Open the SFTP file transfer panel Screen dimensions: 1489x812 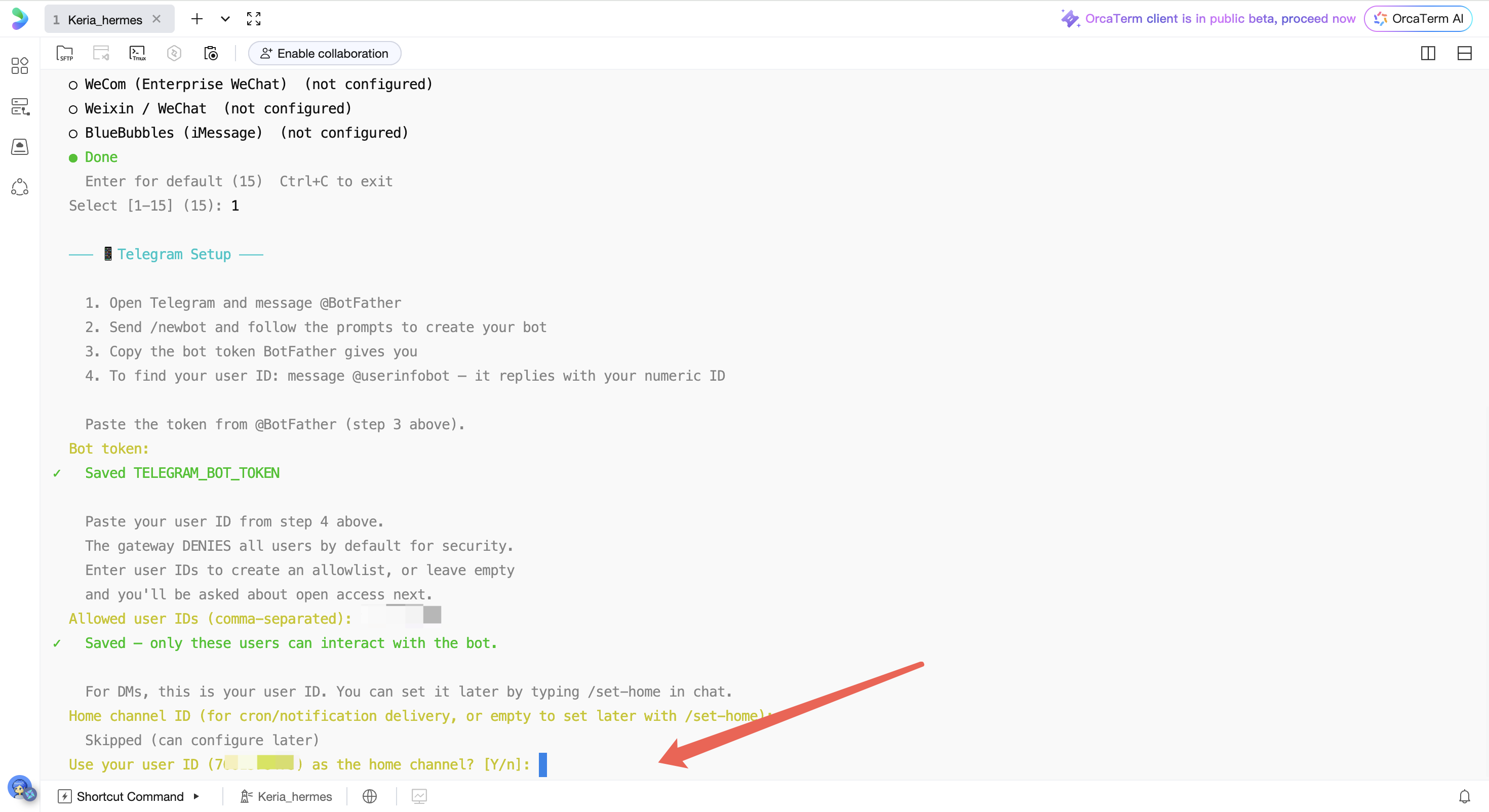tap(65, 53)
